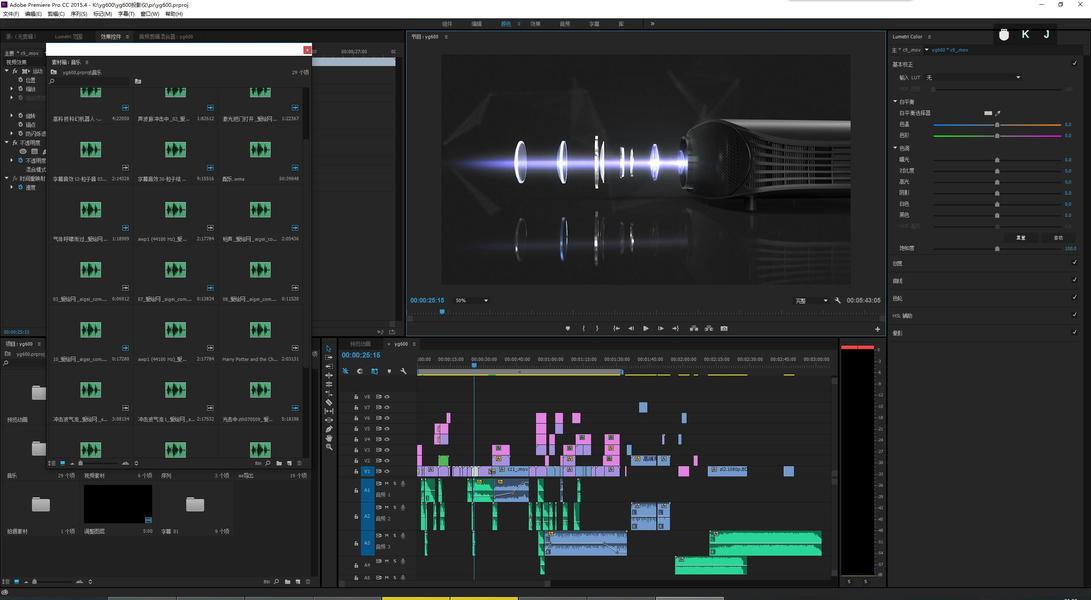Click the Add Marker icon in timeline
Viewport: 1091px width, 600px height.
coord(389,371)
